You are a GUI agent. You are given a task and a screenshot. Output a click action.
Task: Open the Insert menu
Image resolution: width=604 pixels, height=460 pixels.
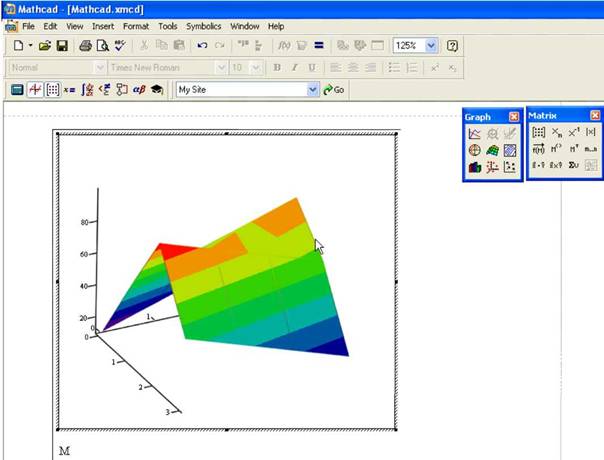pyautogui.click(x=103, y=25)
